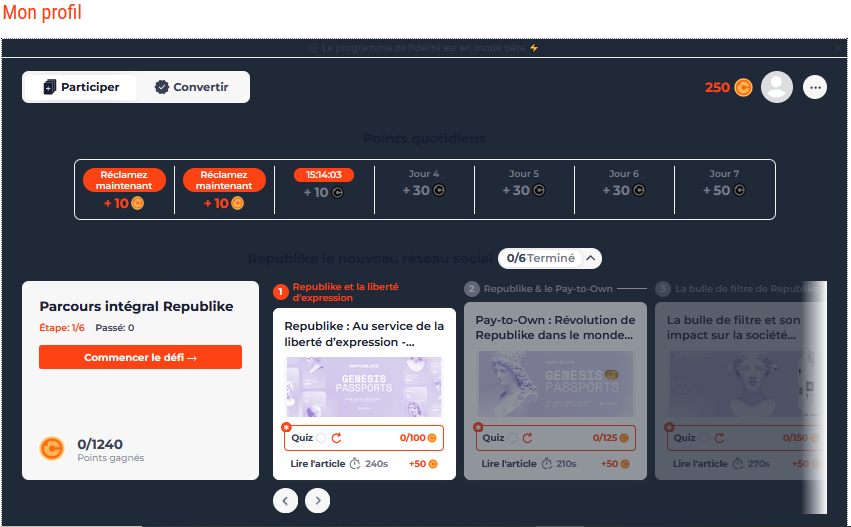Retry quiz icon in liberté d'expression card
851x527 pixels.
coord(336,438)
